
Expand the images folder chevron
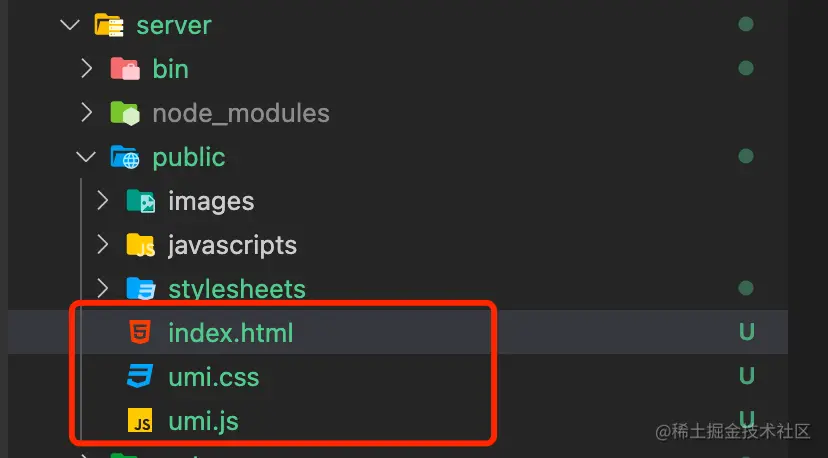coord(103,201)
